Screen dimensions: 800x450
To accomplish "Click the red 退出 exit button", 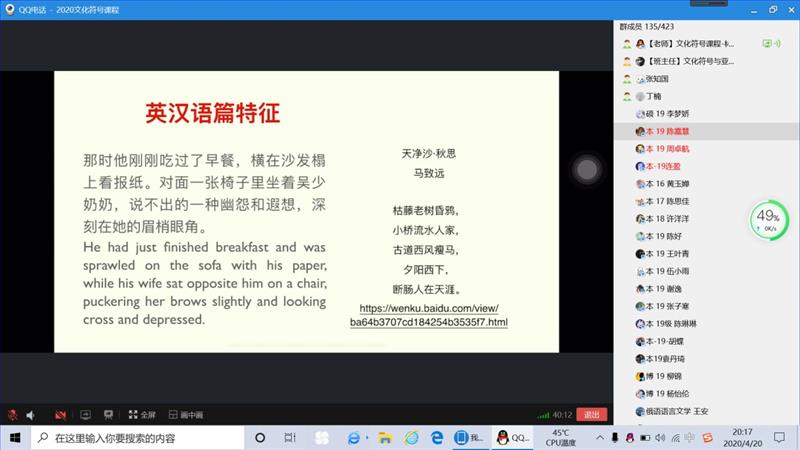I will (x=592, y=414).
